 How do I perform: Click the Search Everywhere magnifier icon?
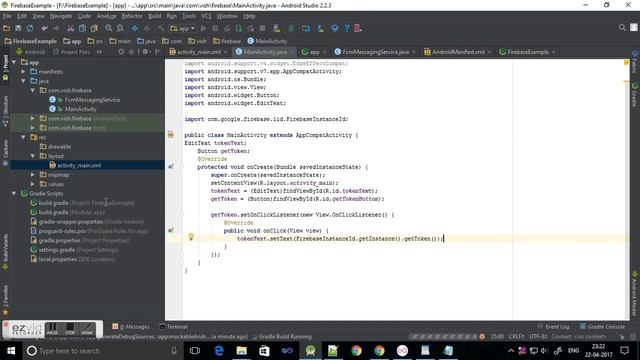622,27
